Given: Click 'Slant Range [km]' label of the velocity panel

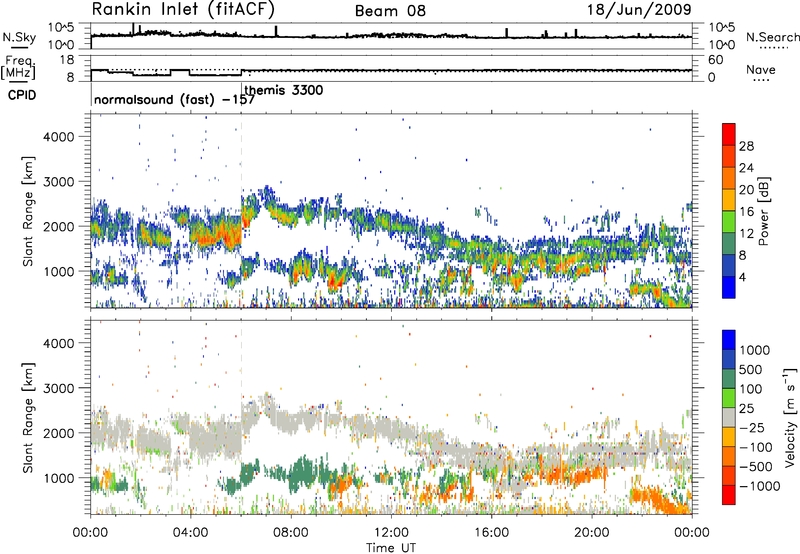Looking at the screenshot, I should click(28, 418).
